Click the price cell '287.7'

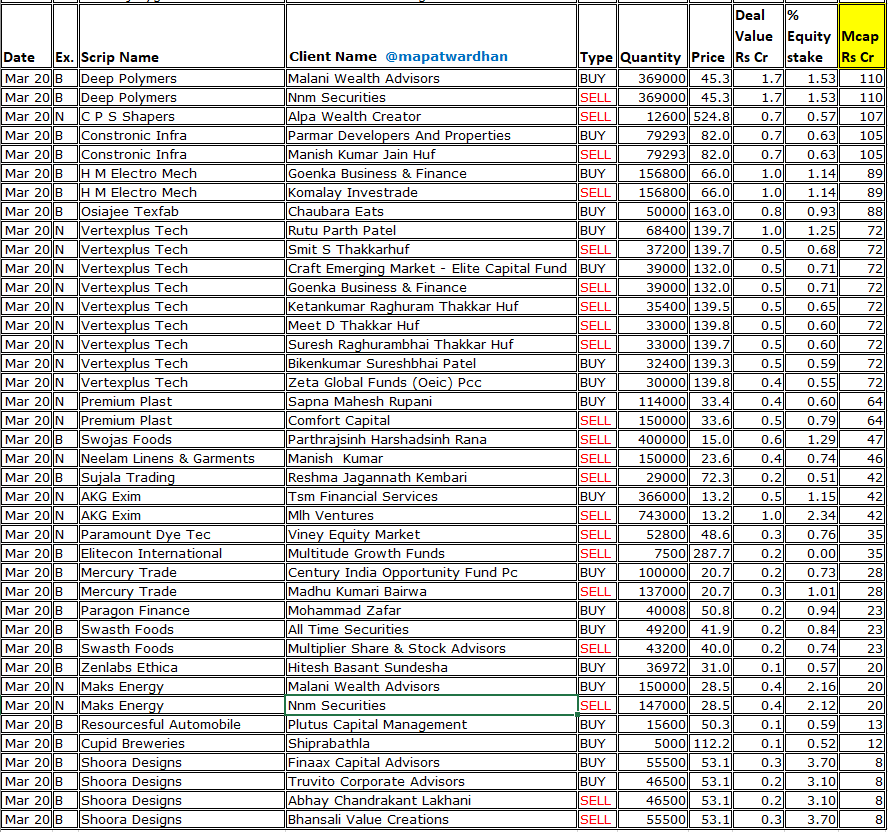pyautogui.click(x=710, y=553)
